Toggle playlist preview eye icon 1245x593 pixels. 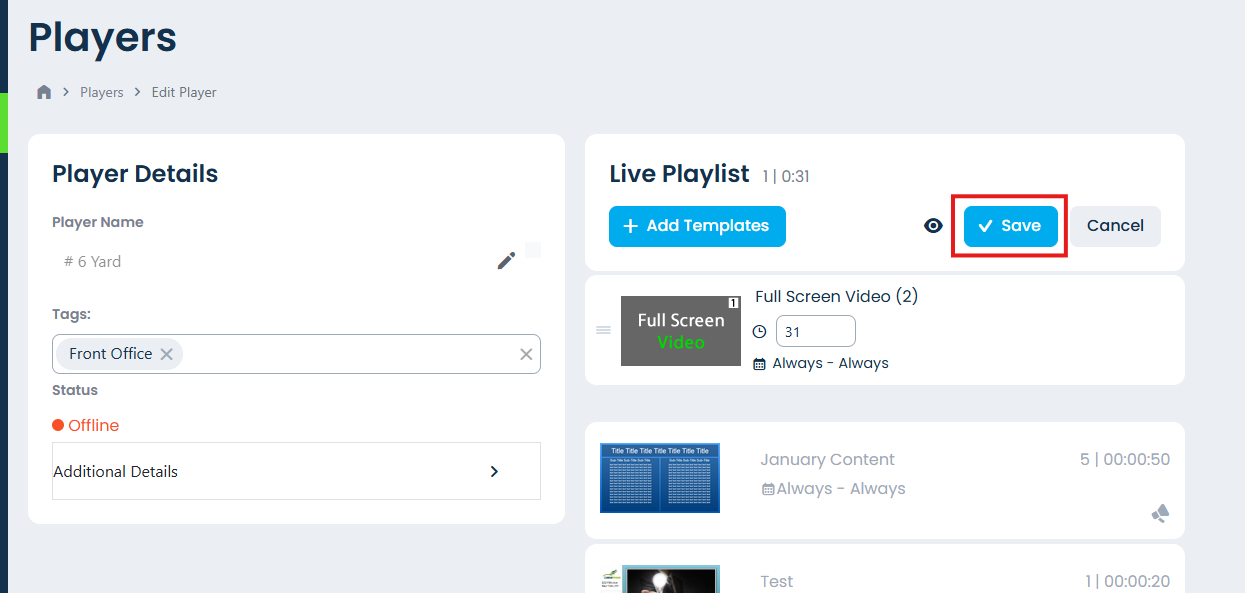point(933,226)
